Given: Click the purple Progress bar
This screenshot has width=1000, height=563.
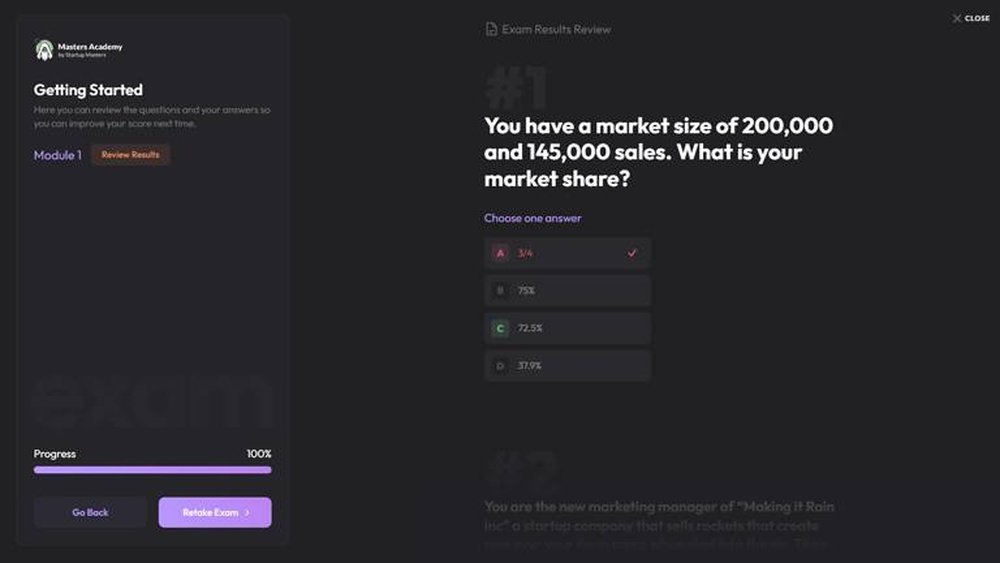Looking at the screenshot, I should (152, 469).
